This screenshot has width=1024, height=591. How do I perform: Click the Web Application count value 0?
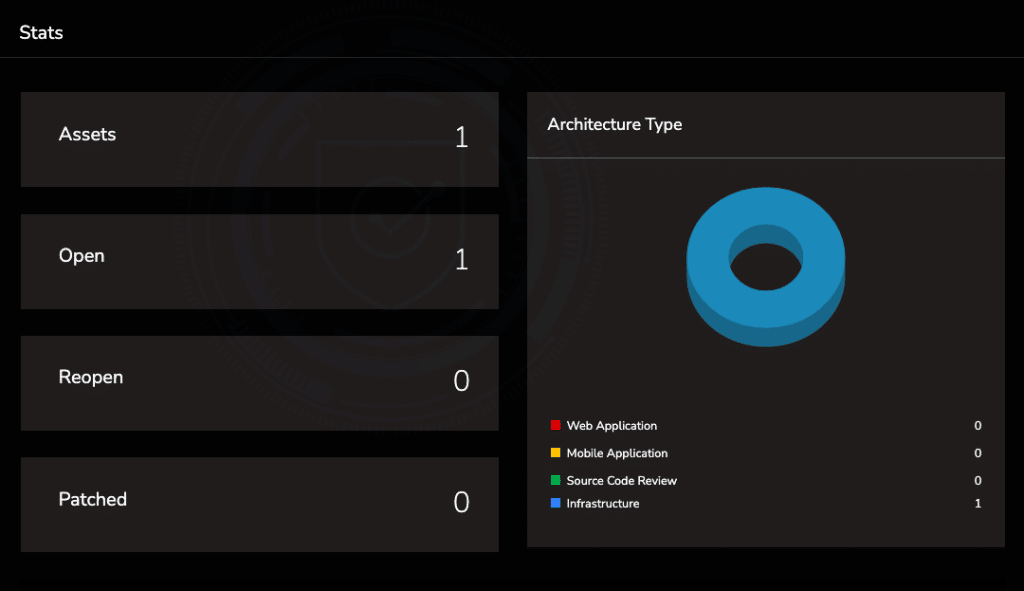pyautogui.click(x=978, y=426)
